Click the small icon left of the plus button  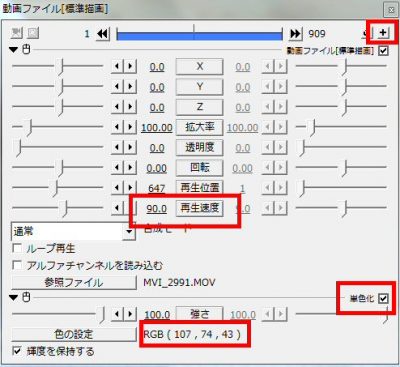coord(367,33)
